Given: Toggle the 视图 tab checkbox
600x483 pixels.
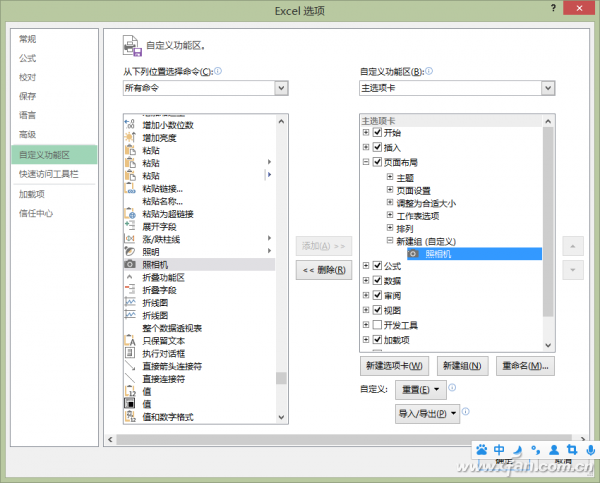Looking at the screenshot, I should pyautogui.click(x=377, y=310).
